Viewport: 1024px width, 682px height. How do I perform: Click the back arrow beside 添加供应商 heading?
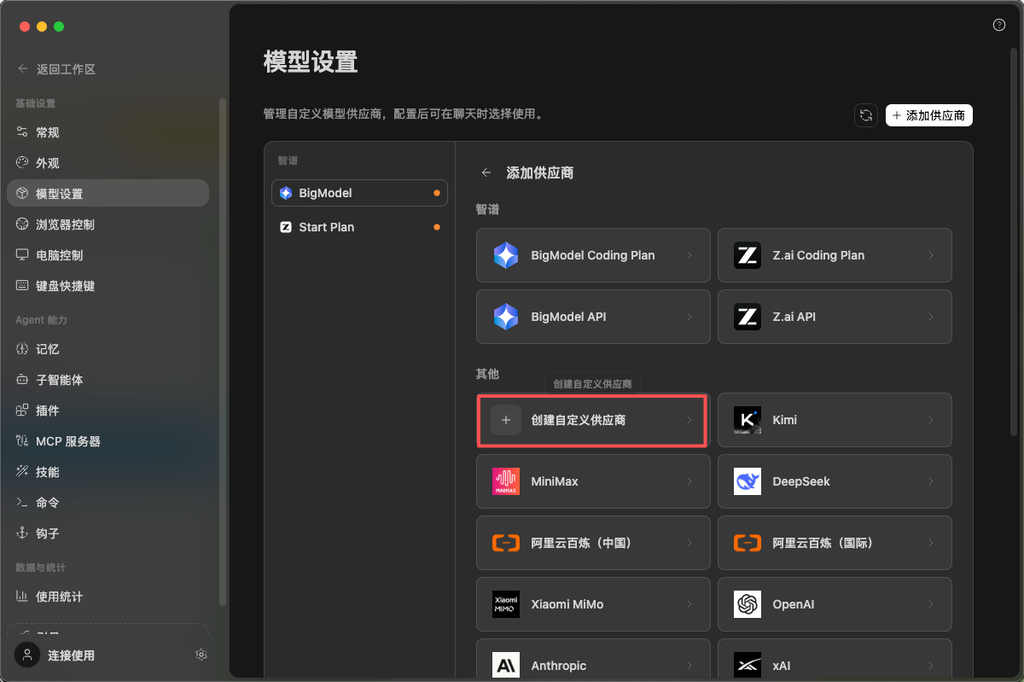tap(486, 173)
